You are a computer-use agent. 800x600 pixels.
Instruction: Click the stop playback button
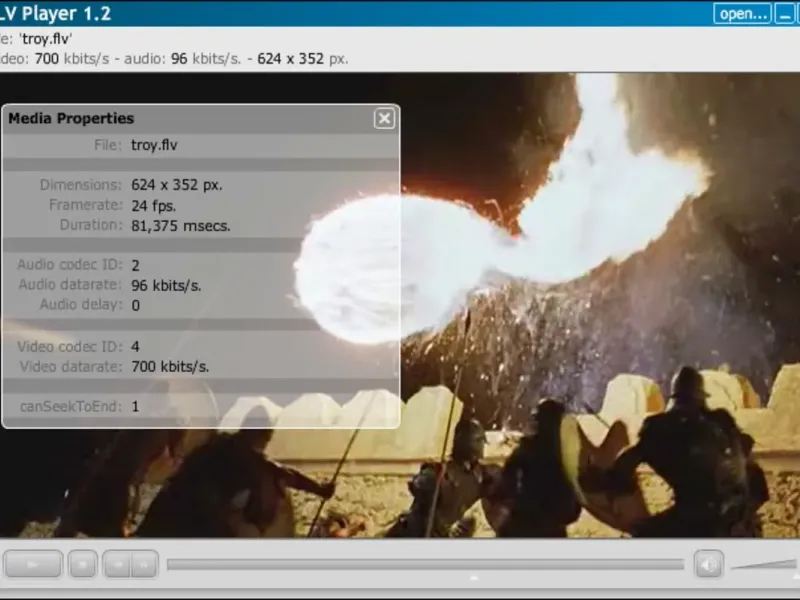(83, 564)
